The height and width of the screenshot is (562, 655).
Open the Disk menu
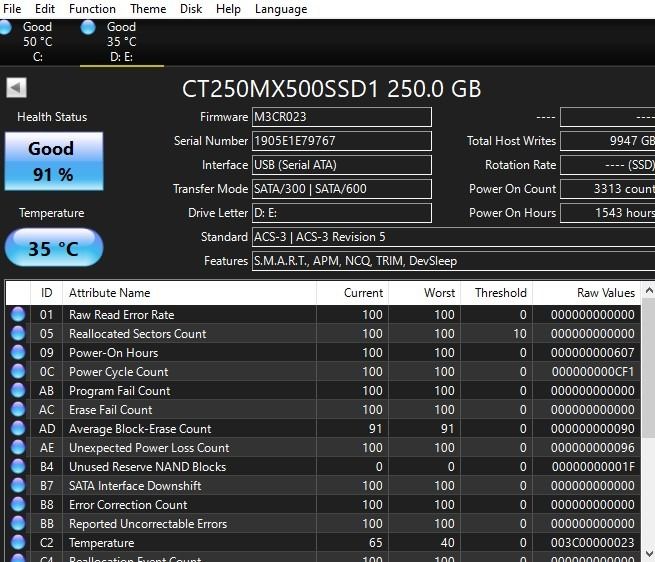[191, 9]
